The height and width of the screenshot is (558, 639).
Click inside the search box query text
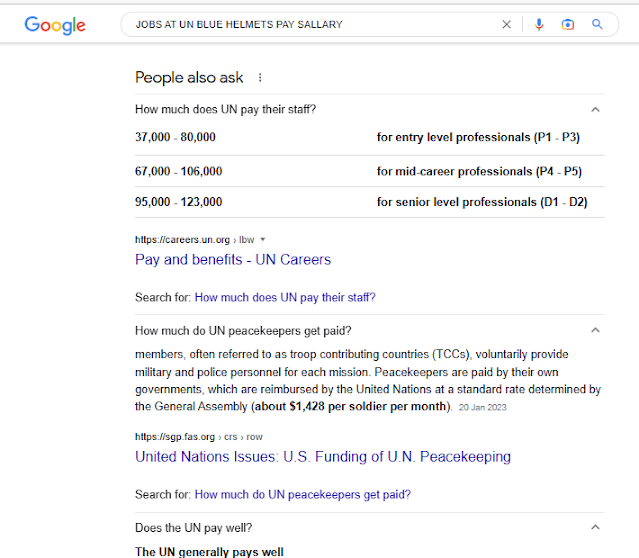tap(239, 24)
